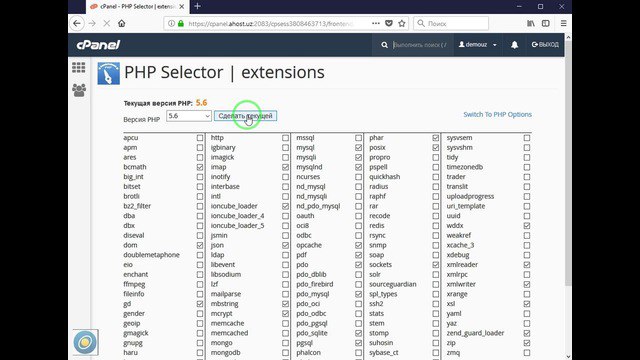The image size is (640, 360).
Task: Enable the apcu extension checkbox
Action: [200, 138]
